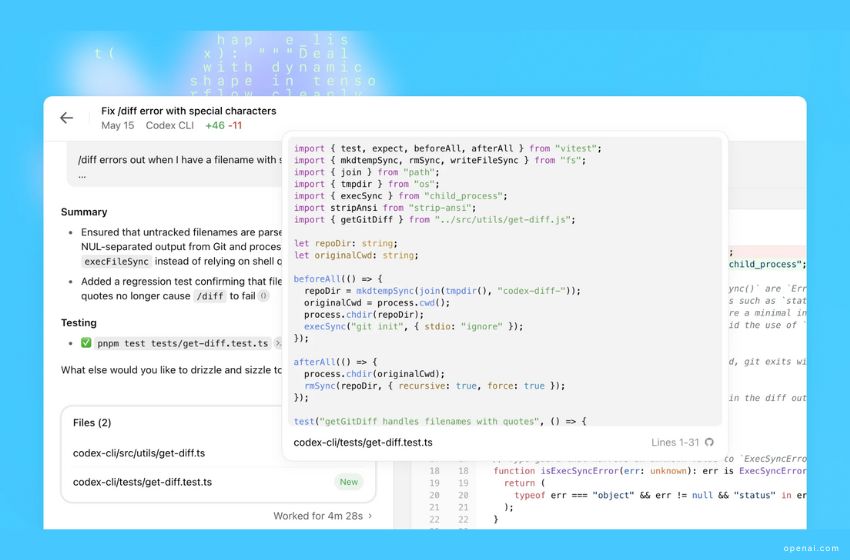Click the 'rmSync(repoDir' code line
Image resolution: width=850 pixels, height=560 pixels.
click(x=434, y=386)
